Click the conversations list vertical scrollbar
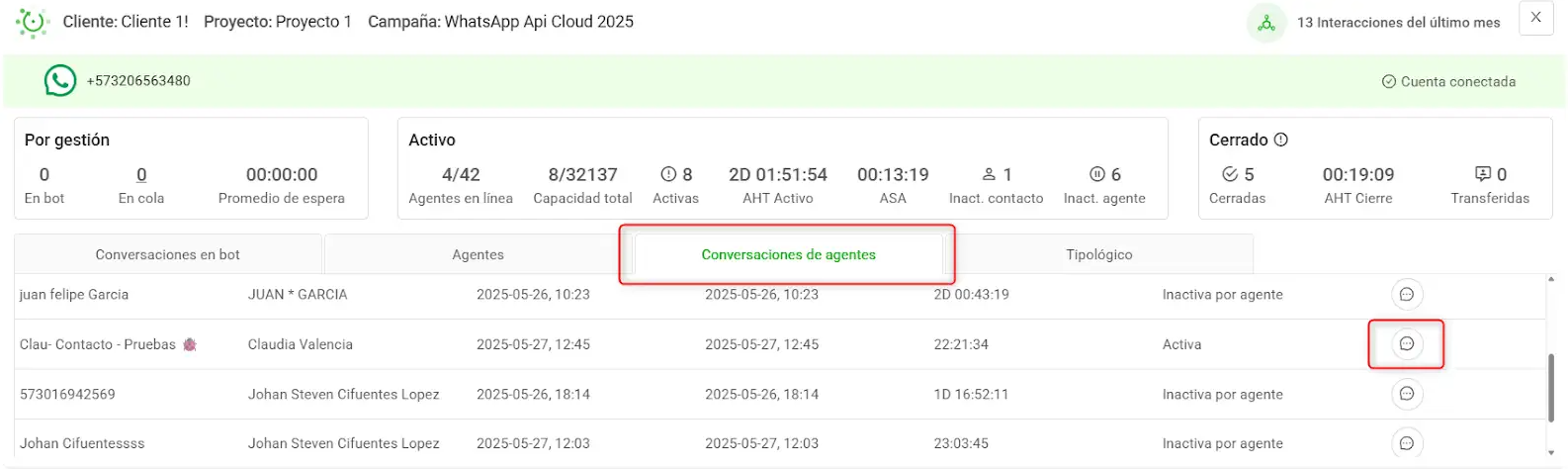The image size is (1568, 469). point(1550,389)
